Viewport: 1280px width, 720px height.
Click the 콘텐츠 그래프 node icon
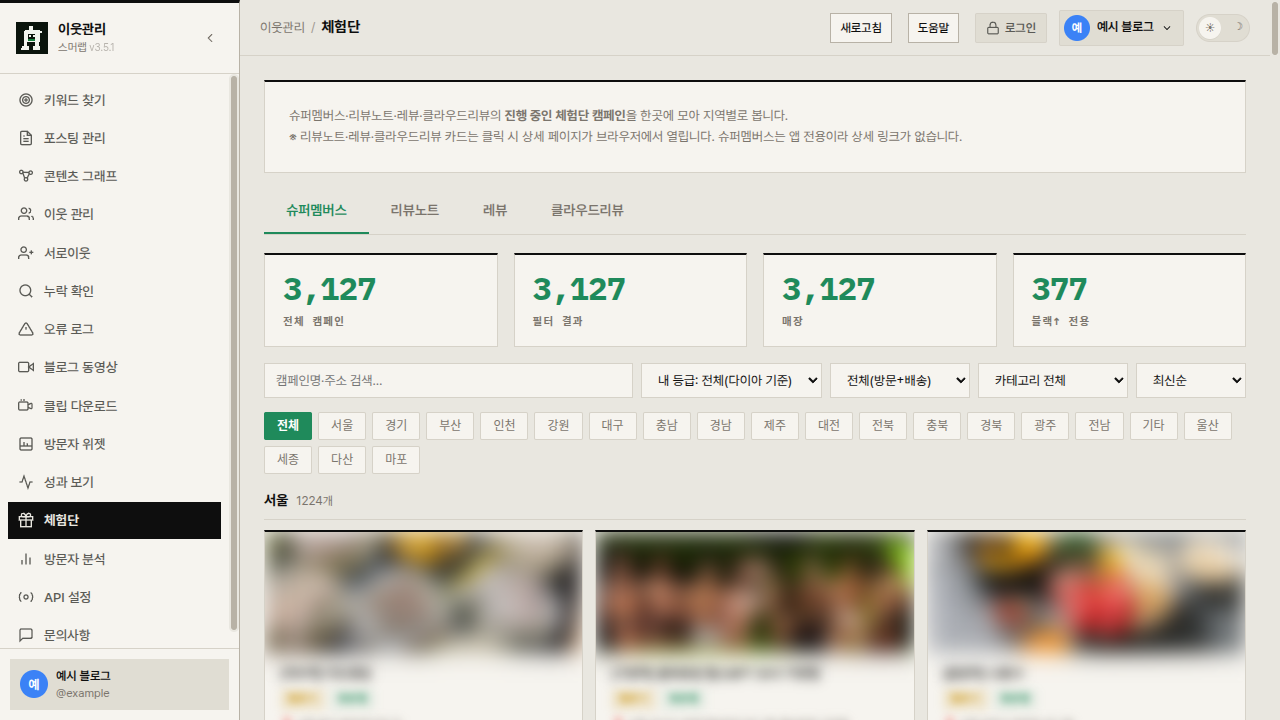point(26,176)
